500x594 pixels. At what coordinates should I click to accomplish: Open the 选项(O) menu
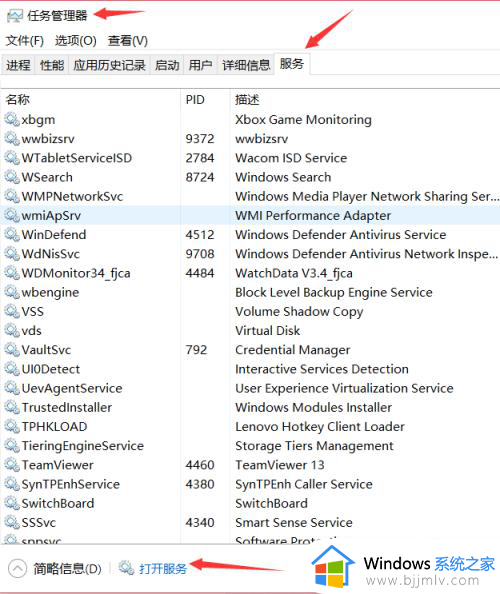pos(76,41)
